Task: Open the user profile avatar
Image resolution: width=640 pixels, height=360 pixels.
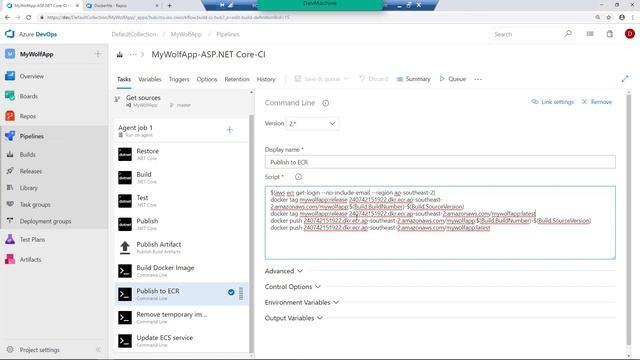Action: pos(629,34)
